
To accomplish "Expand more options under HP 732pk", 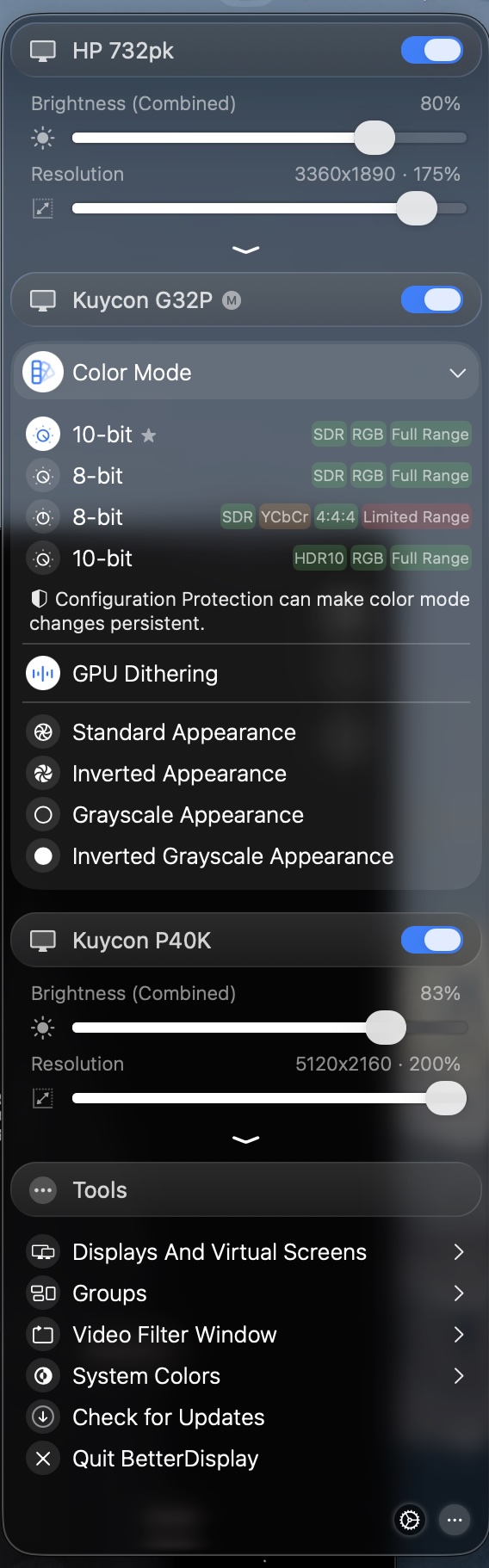I will click(245, 250).
